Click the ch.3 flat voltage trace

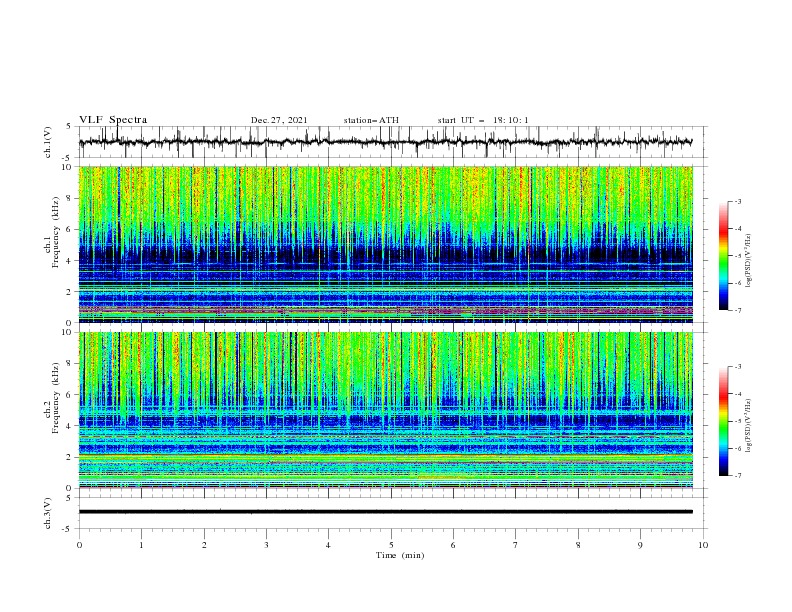coord(385,512)
